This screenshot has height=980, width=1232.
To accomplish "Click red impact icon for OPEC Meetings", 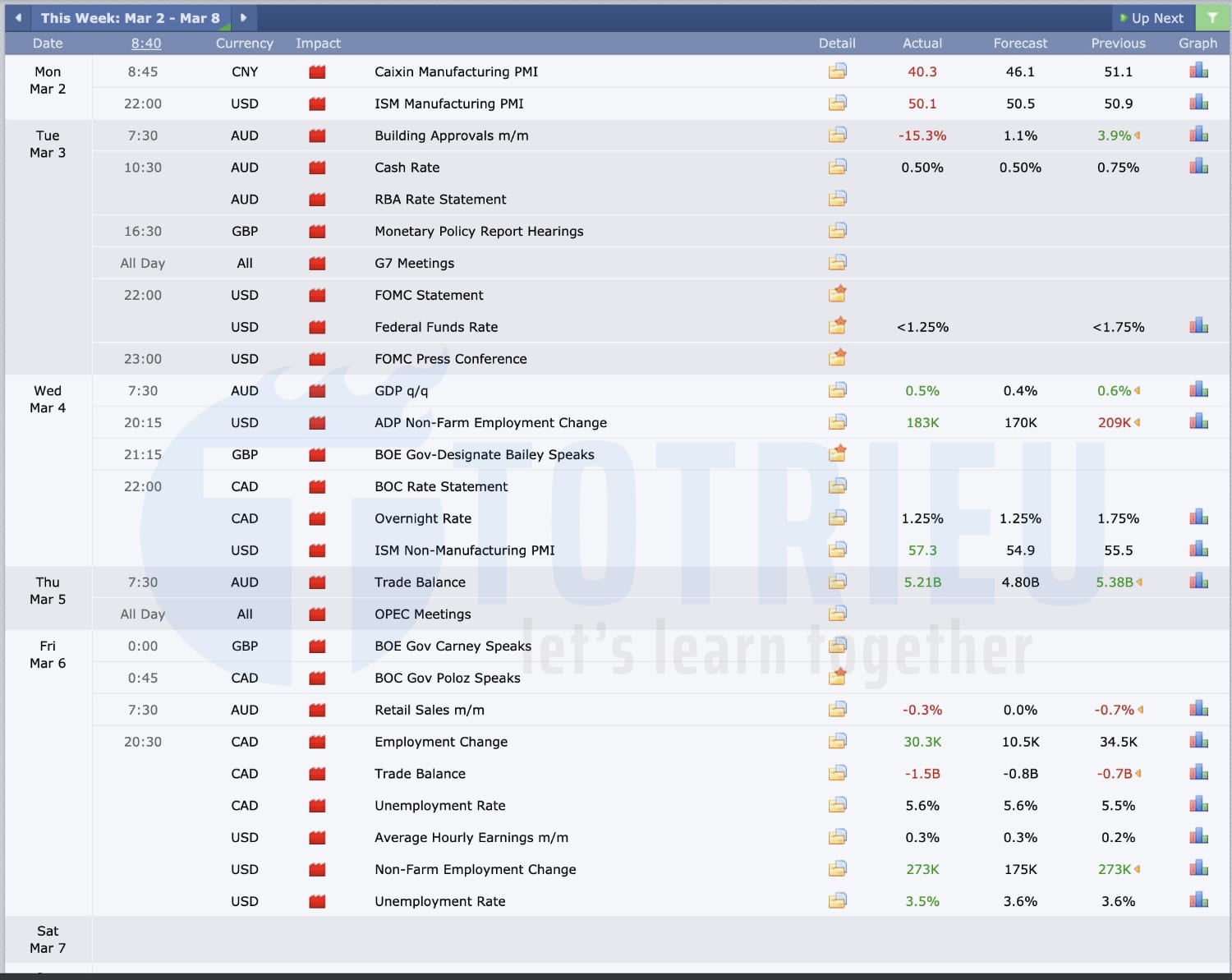I will 317,614.
